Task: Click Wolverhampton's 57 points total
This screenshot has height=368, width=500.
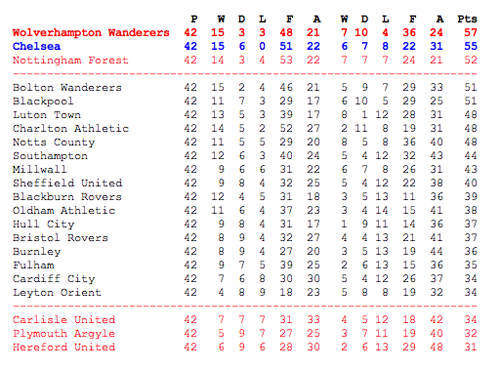Action: pos(471,33)
